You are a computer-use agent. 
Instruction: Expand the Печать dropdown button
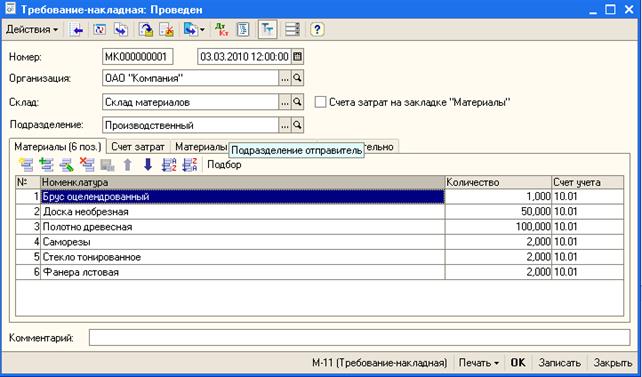tap(479, 363)
